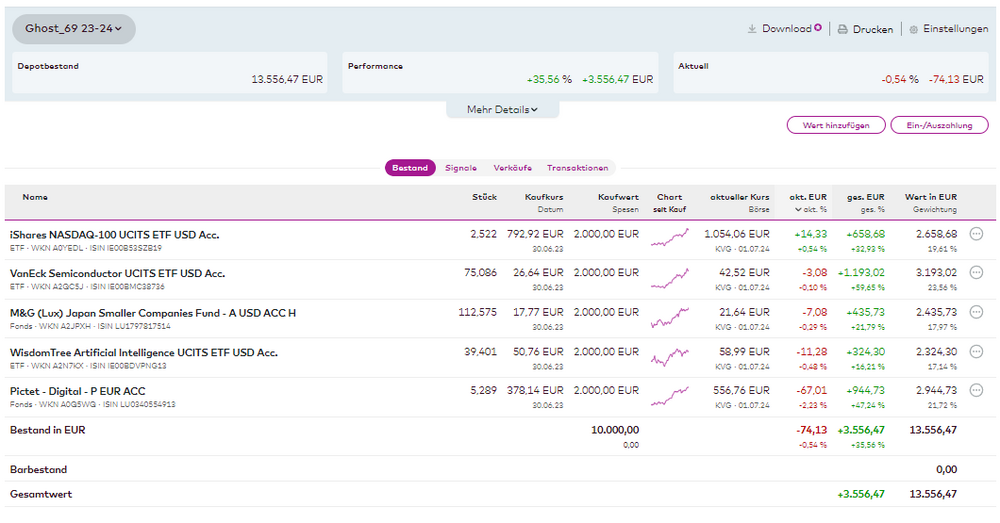This screenshot has width=1000, height=523.
Task: Click the VanEck Semiconductor sparkline chart
Action: (669, 278)
